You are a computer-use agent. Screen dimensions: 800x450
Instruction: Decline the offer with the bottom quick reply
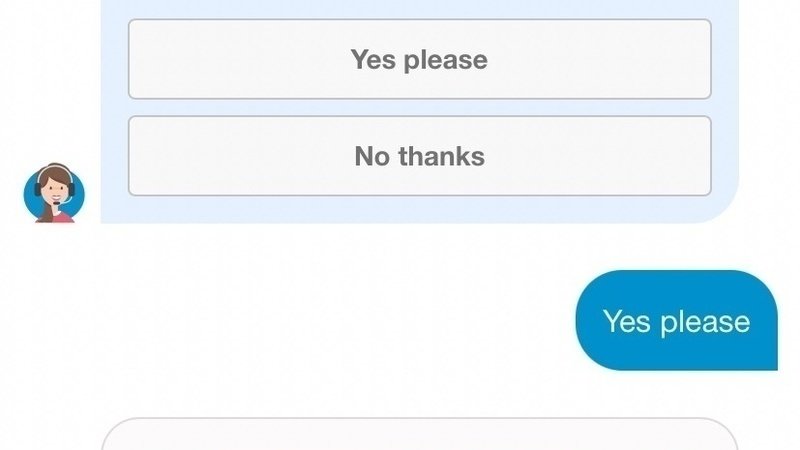pyautogui.click(x=419, y=156)
